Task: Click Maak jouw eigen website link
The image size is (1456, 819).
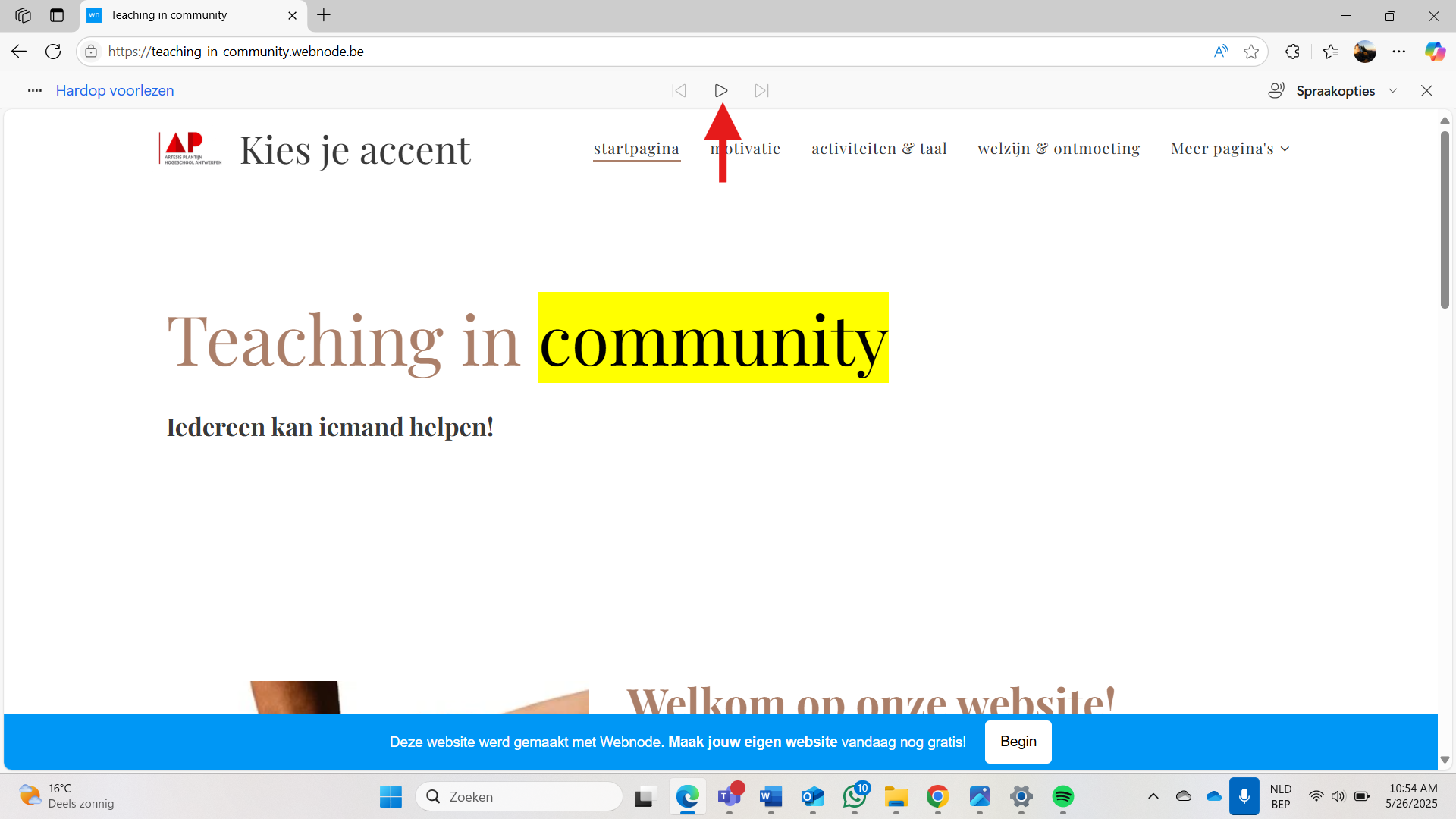Action: point(752,742)
